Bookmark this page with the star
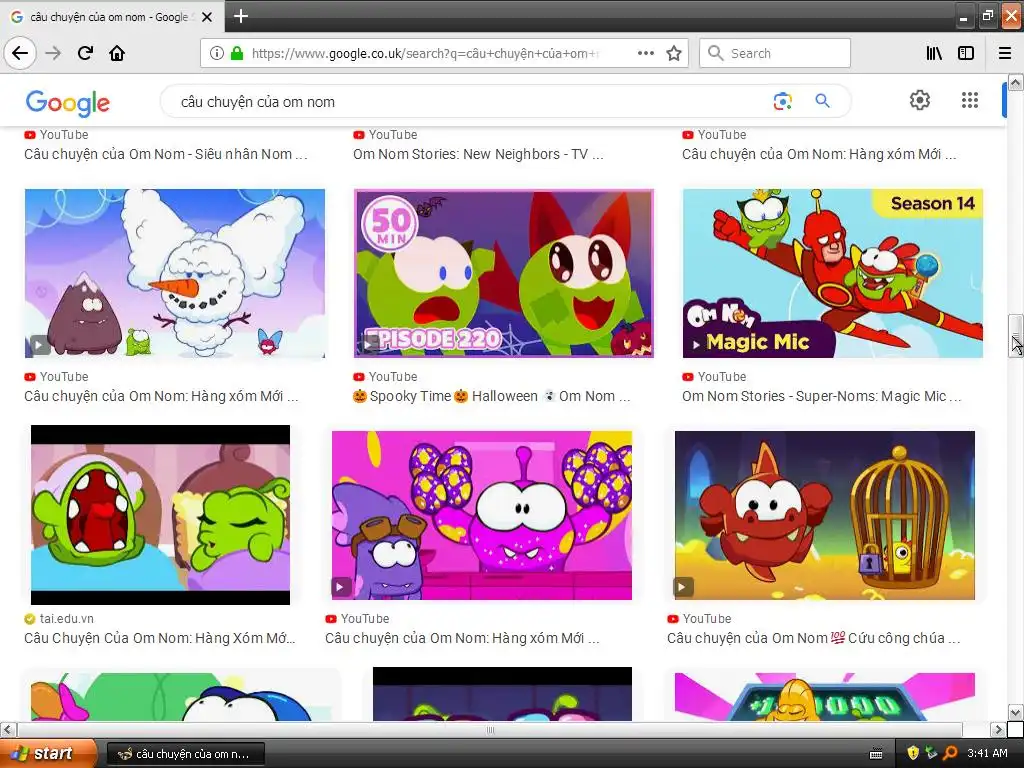This screenshot has height=768, width=1024. tap(674, 53)
